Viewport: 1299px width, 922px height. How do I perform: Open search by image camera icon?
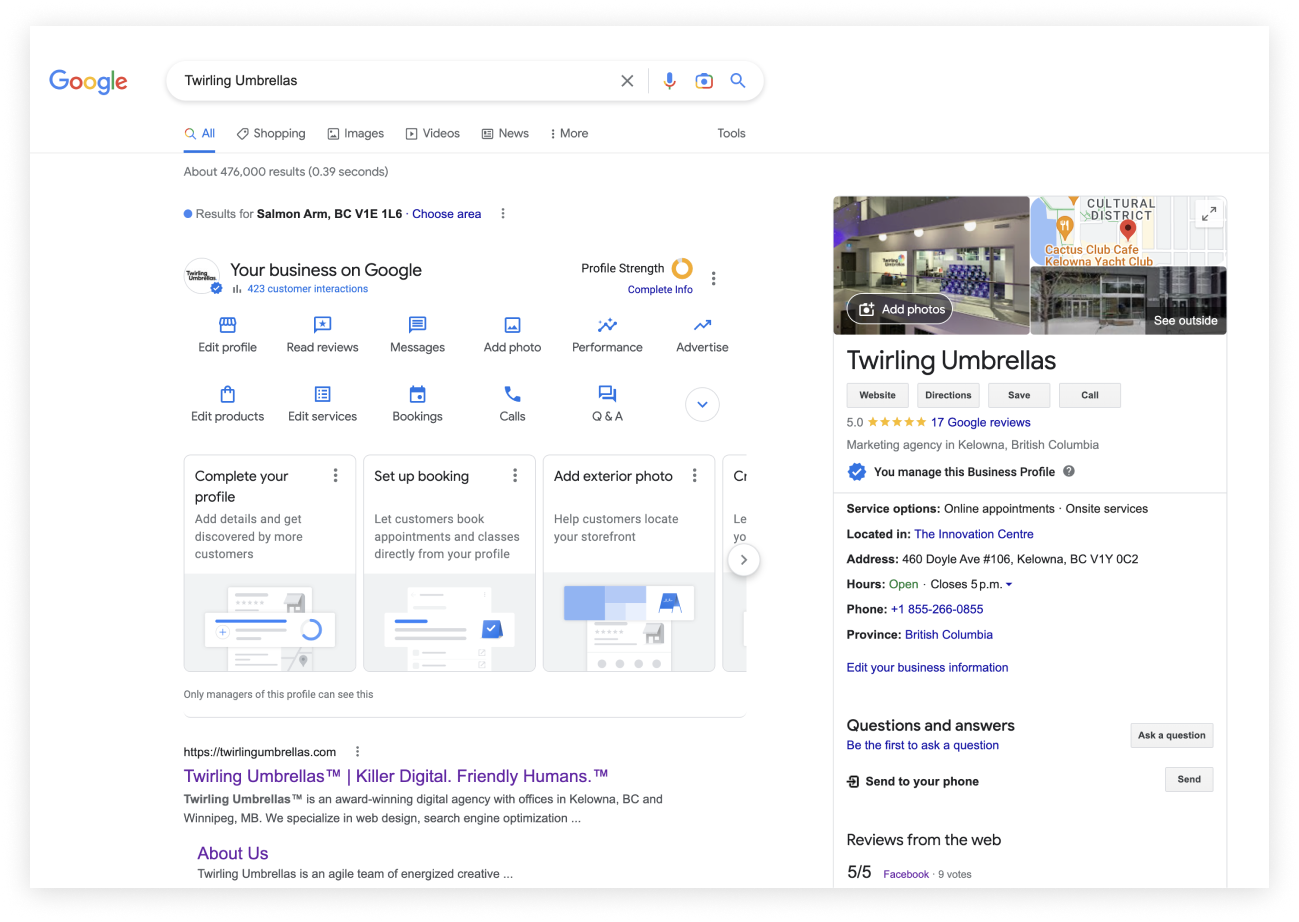click(704, 81)
